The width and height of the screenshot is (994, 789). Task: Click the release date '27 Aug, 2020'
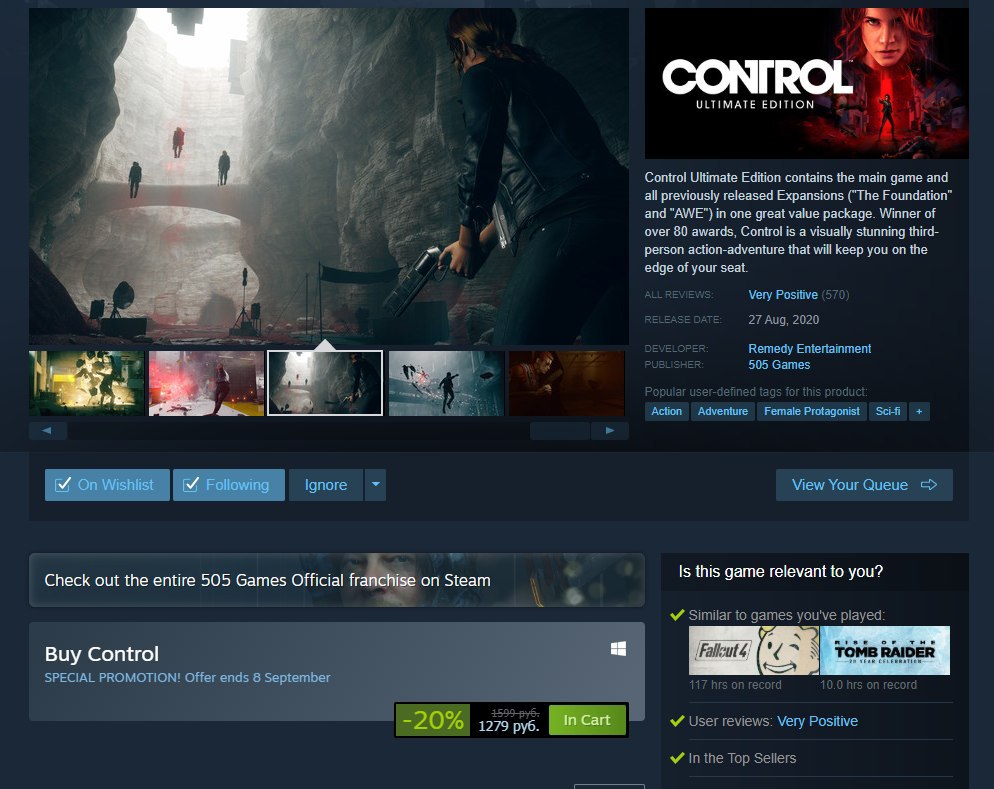click(x=784, y=319)
